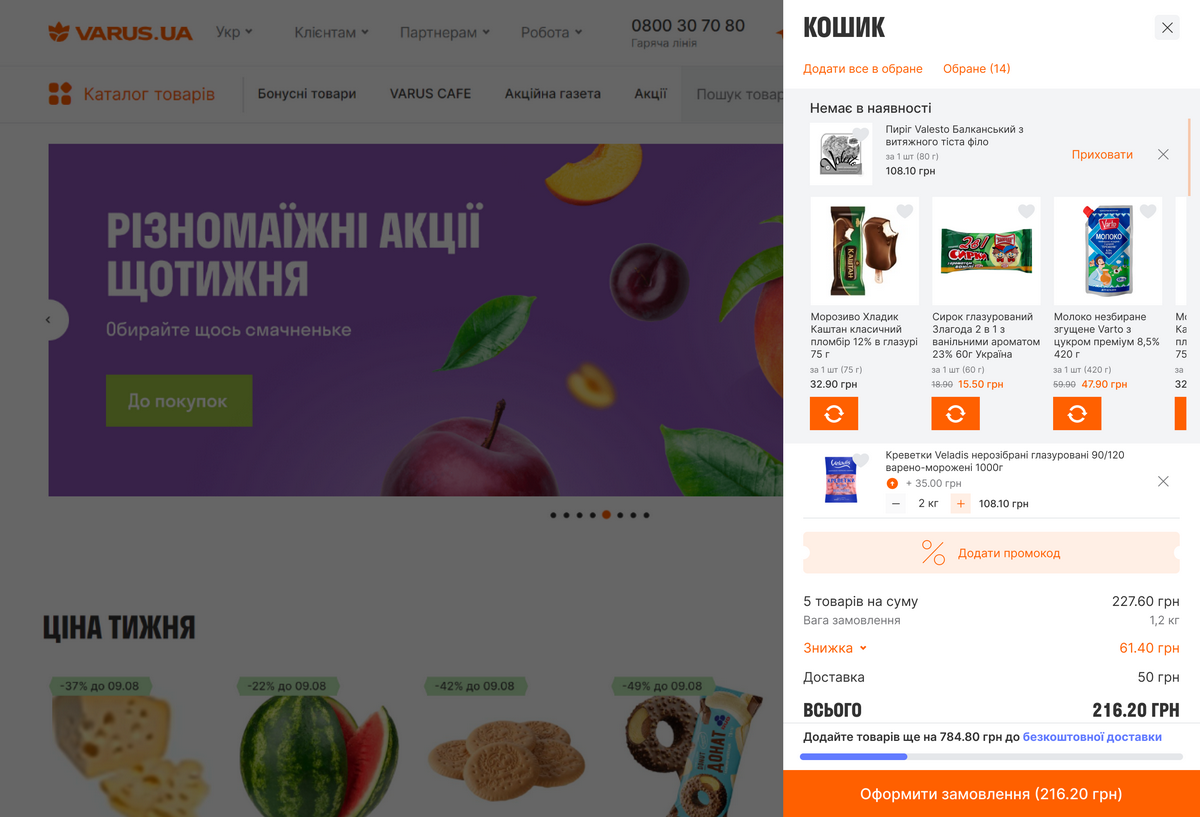Select the fifth banner carousel dot

tap(606, 515)
